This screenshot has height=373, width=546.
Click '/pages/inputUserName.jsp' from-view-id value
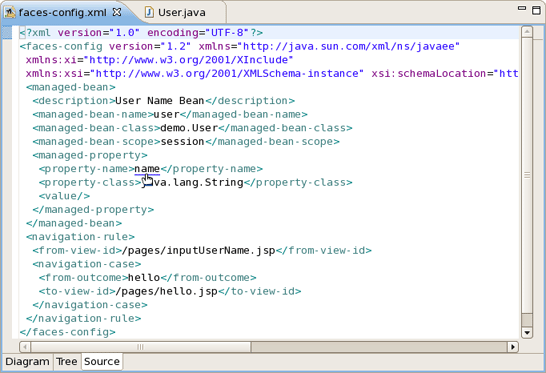(x=198, y=250)
